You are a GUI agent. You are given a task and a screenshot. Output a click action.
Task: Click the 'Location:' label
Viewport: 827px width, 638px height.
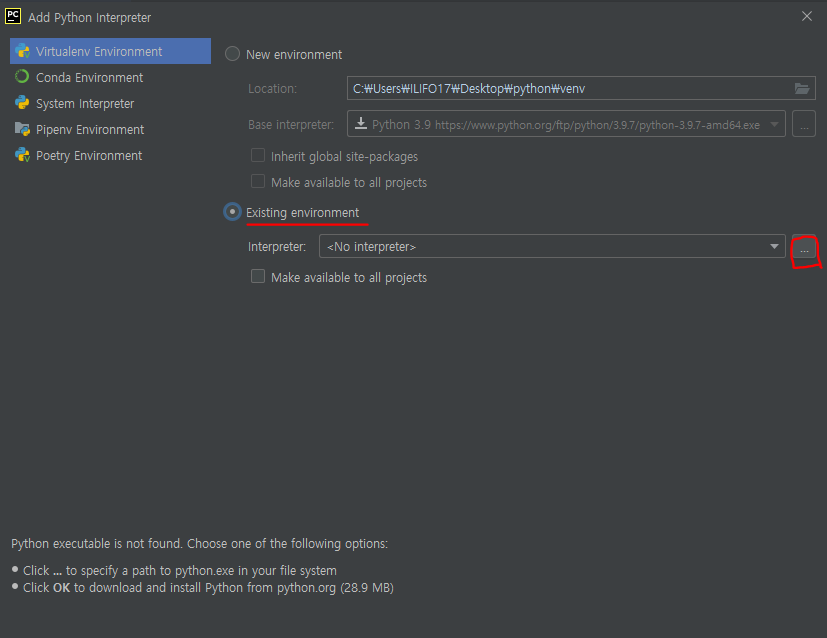click(x=272, y=89)
